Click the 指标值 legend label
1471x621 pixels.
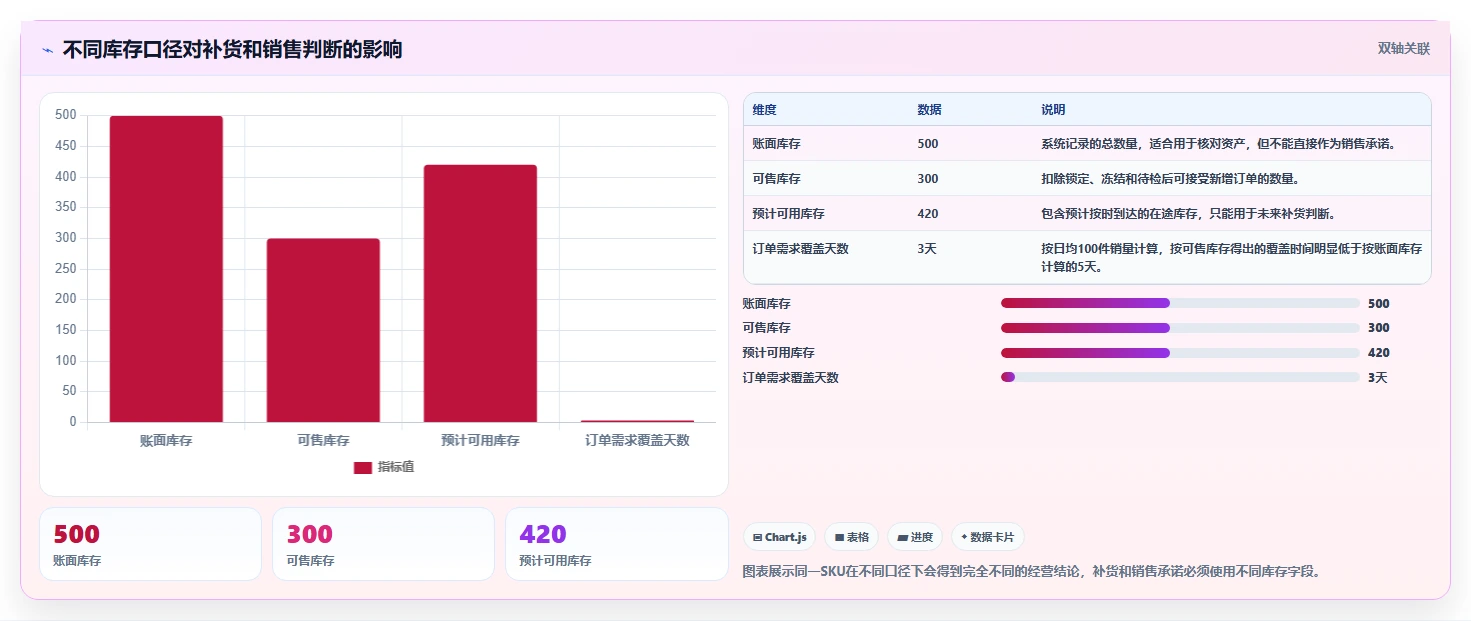pyautogui.click(x=396, y=467)
